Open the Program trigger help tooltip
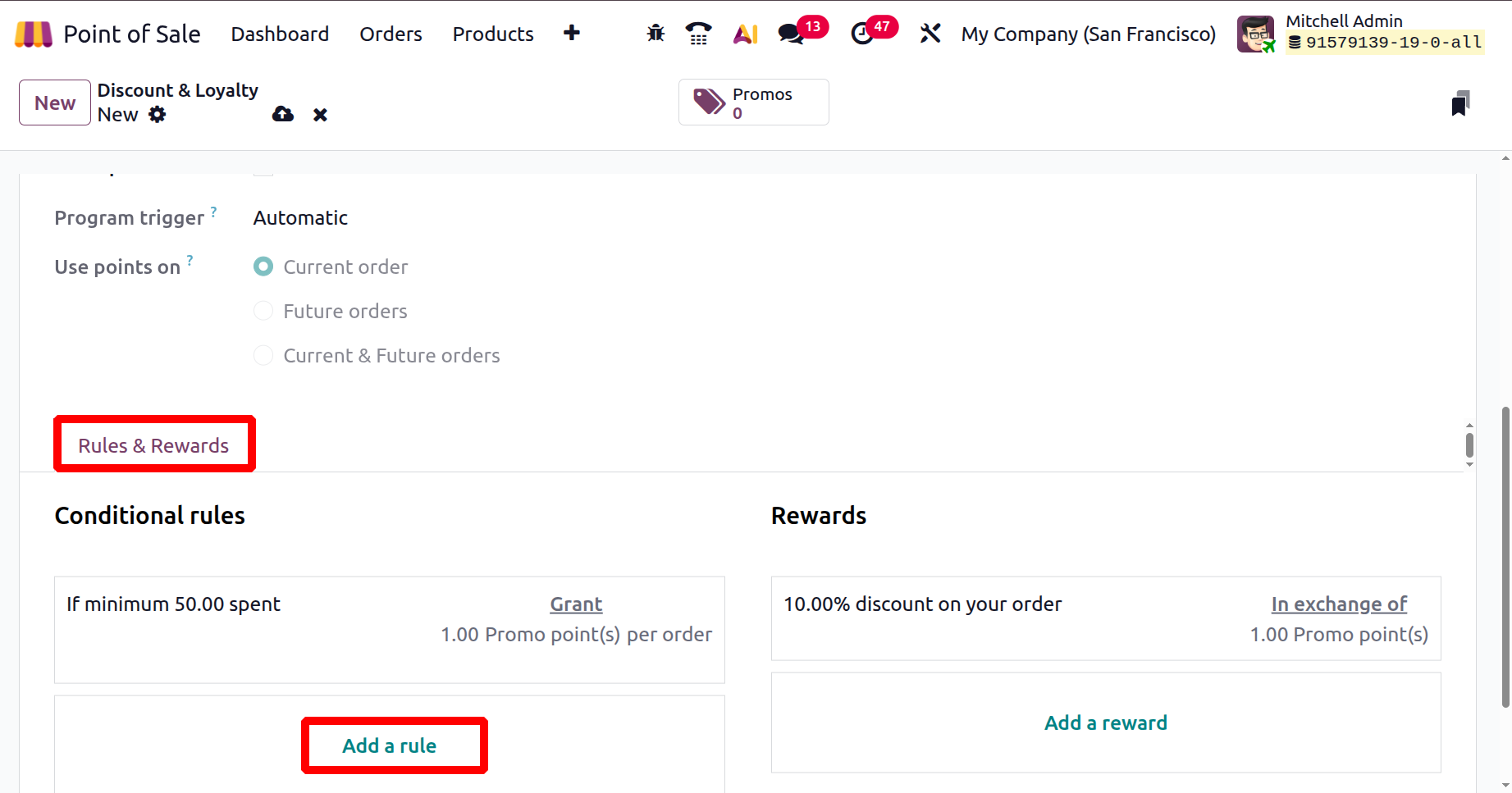Image resolution: width=1512 pixels, height=793 pixels. point(214,211)
